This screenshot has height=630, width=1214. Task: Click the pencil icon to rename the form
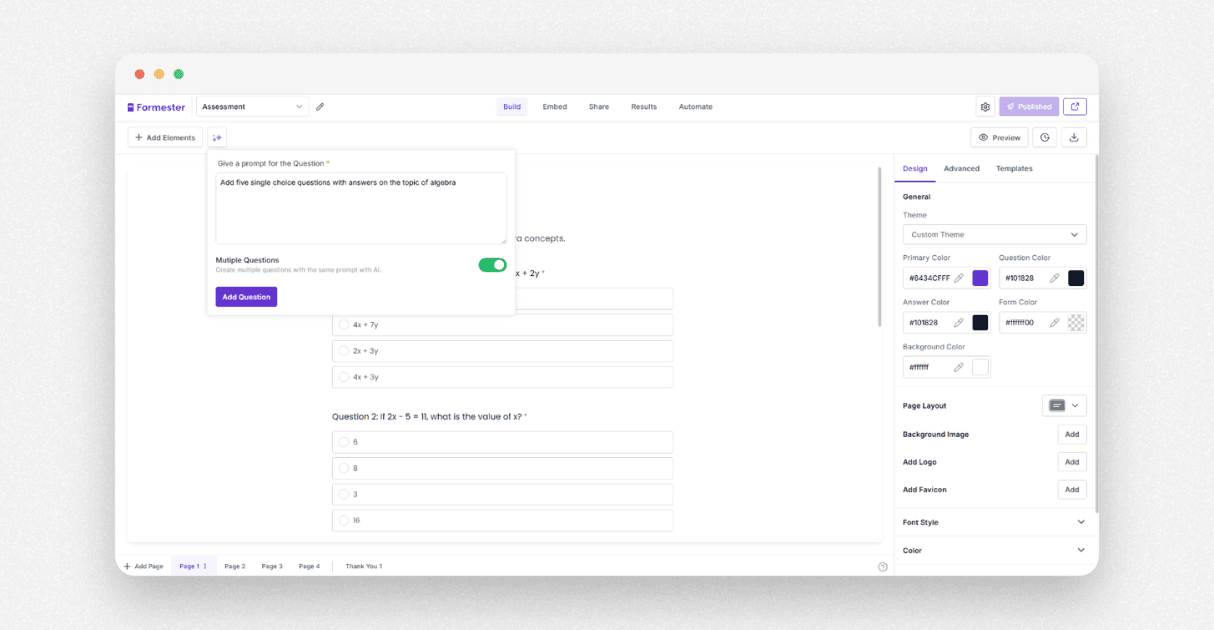(x=320, y=106)
